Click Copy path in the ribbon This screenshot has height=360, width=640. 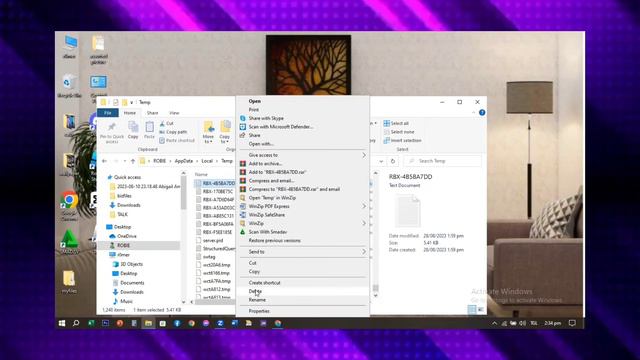click(173, 132)
